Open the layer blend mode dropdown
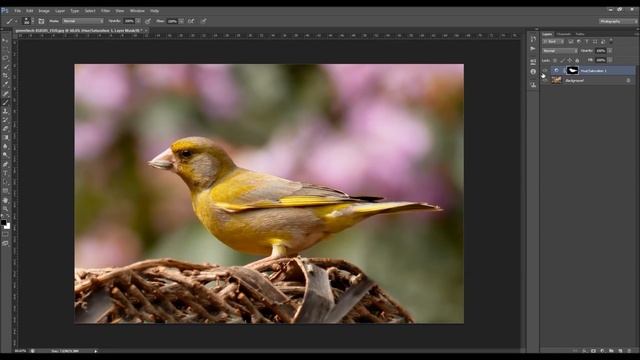640x360 pixels. (560, 51)
